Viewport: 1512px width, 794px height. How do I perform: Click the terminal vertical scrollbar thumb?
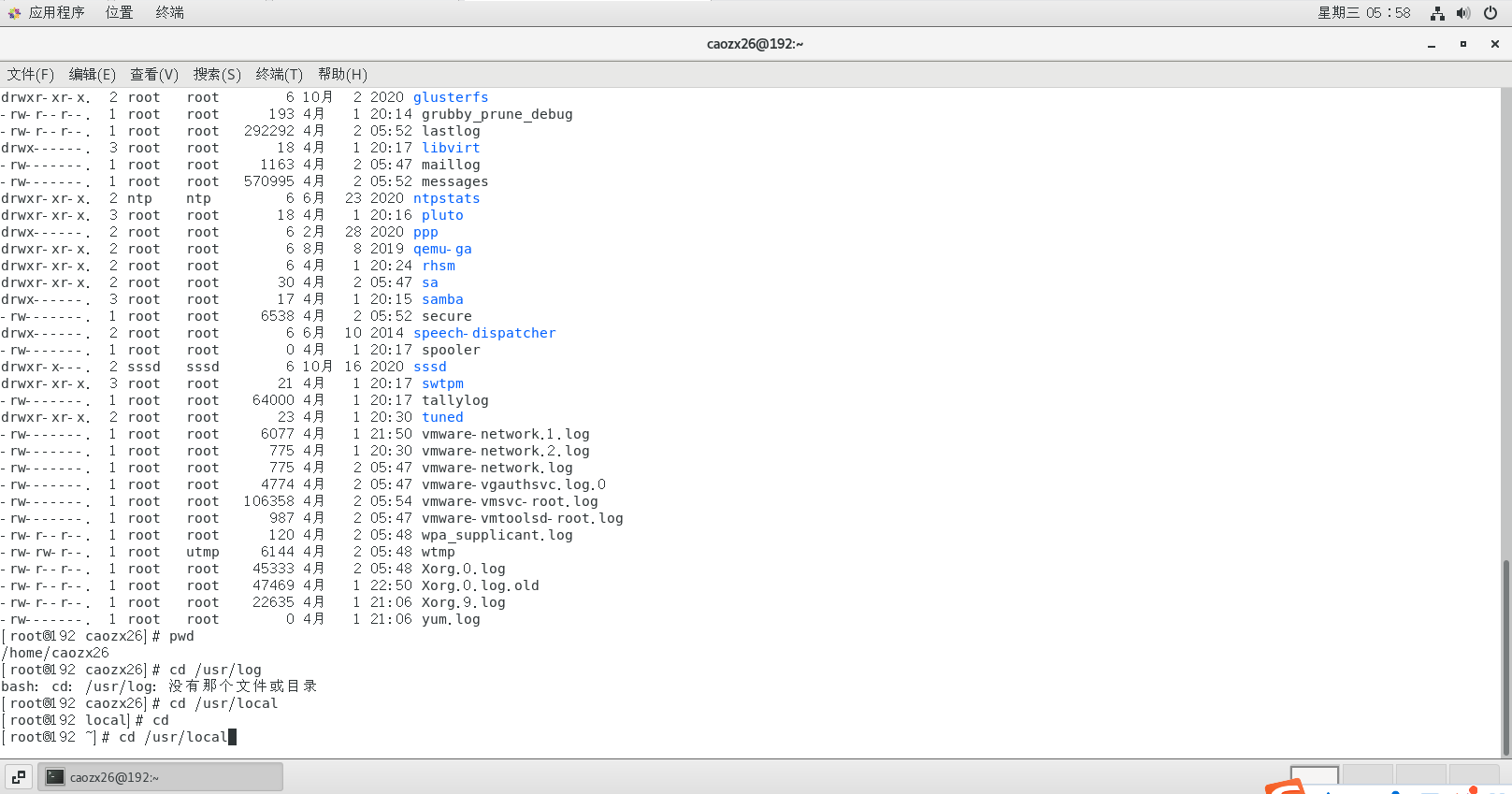1505,657
